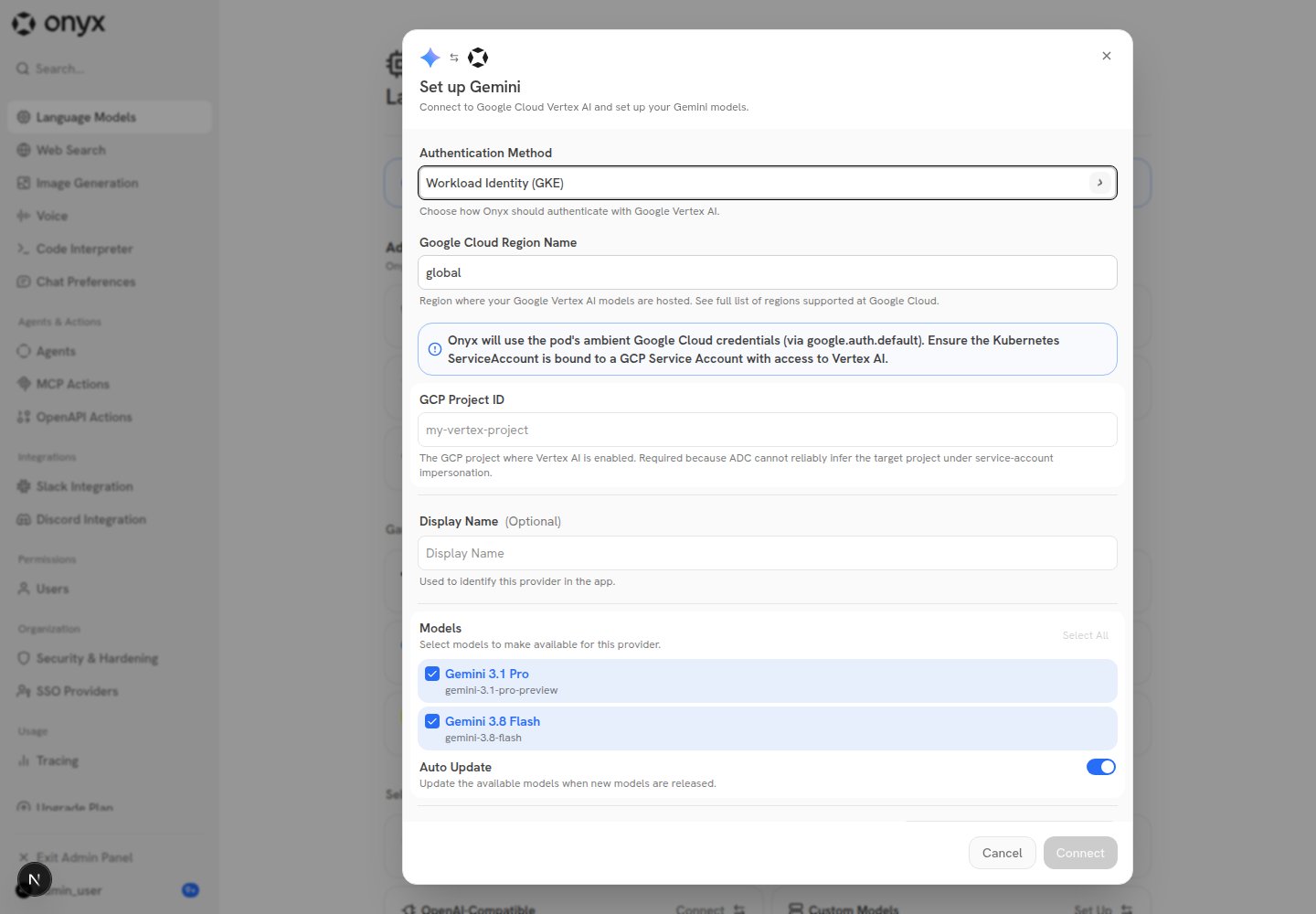Uncheck the Gemini 3.1 Pro checkbox
This screenshot has height=914, width=1316.
432,674
